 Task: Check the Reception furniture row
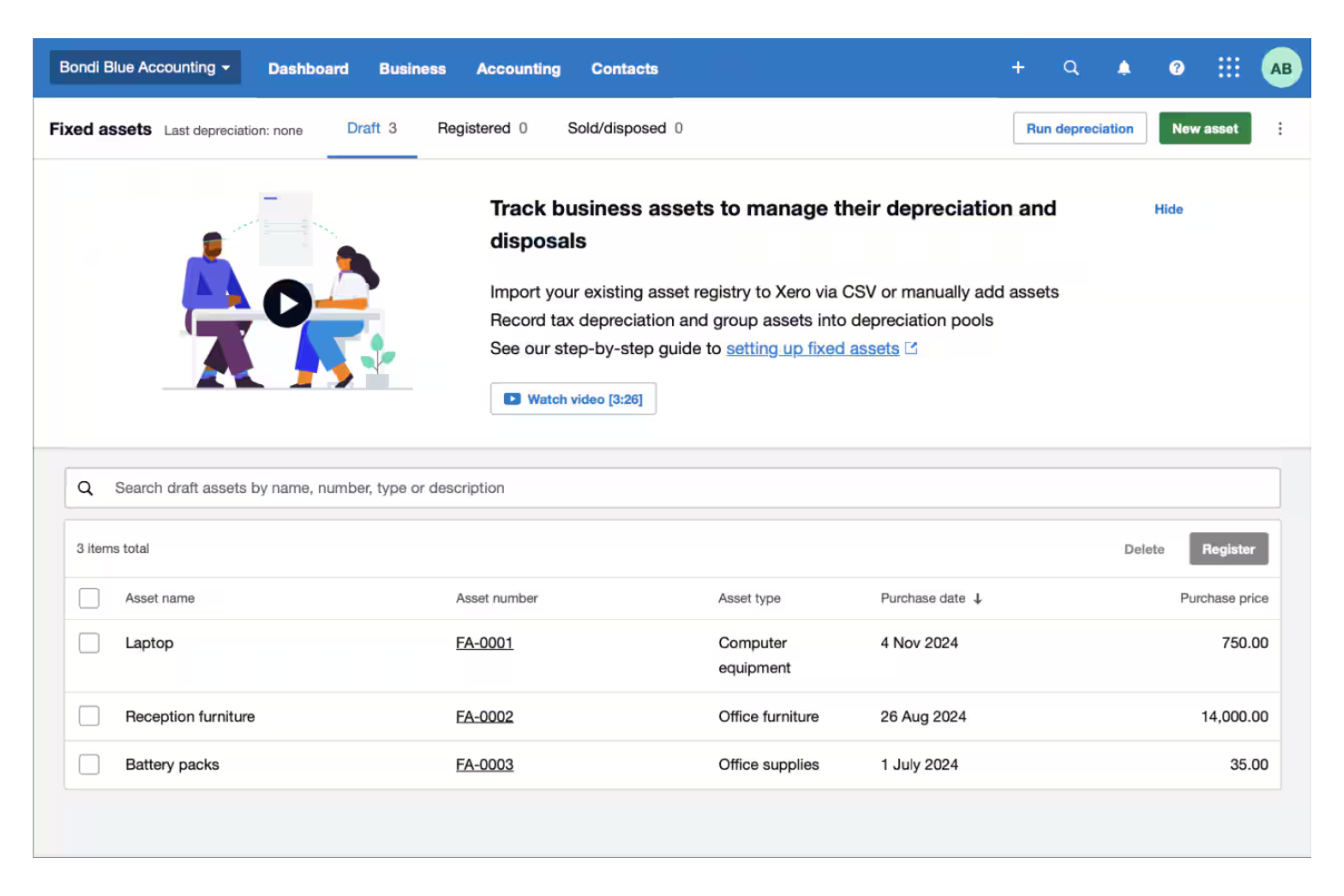88,716
